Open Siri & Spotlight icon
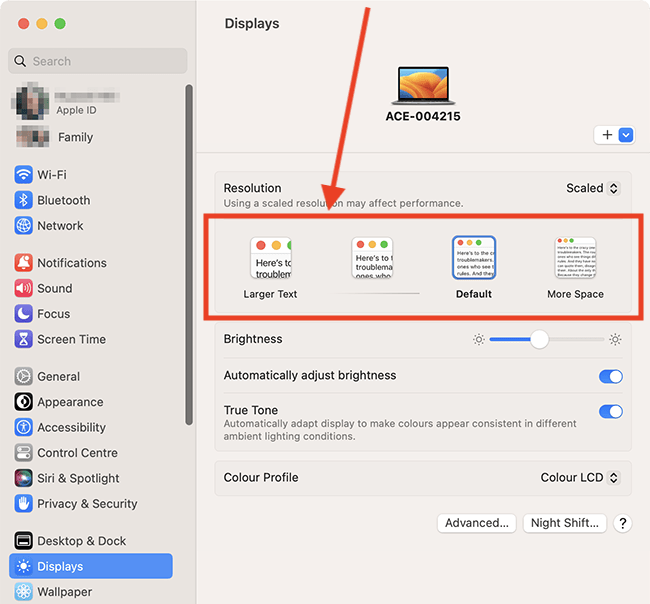 coord(24,478)
